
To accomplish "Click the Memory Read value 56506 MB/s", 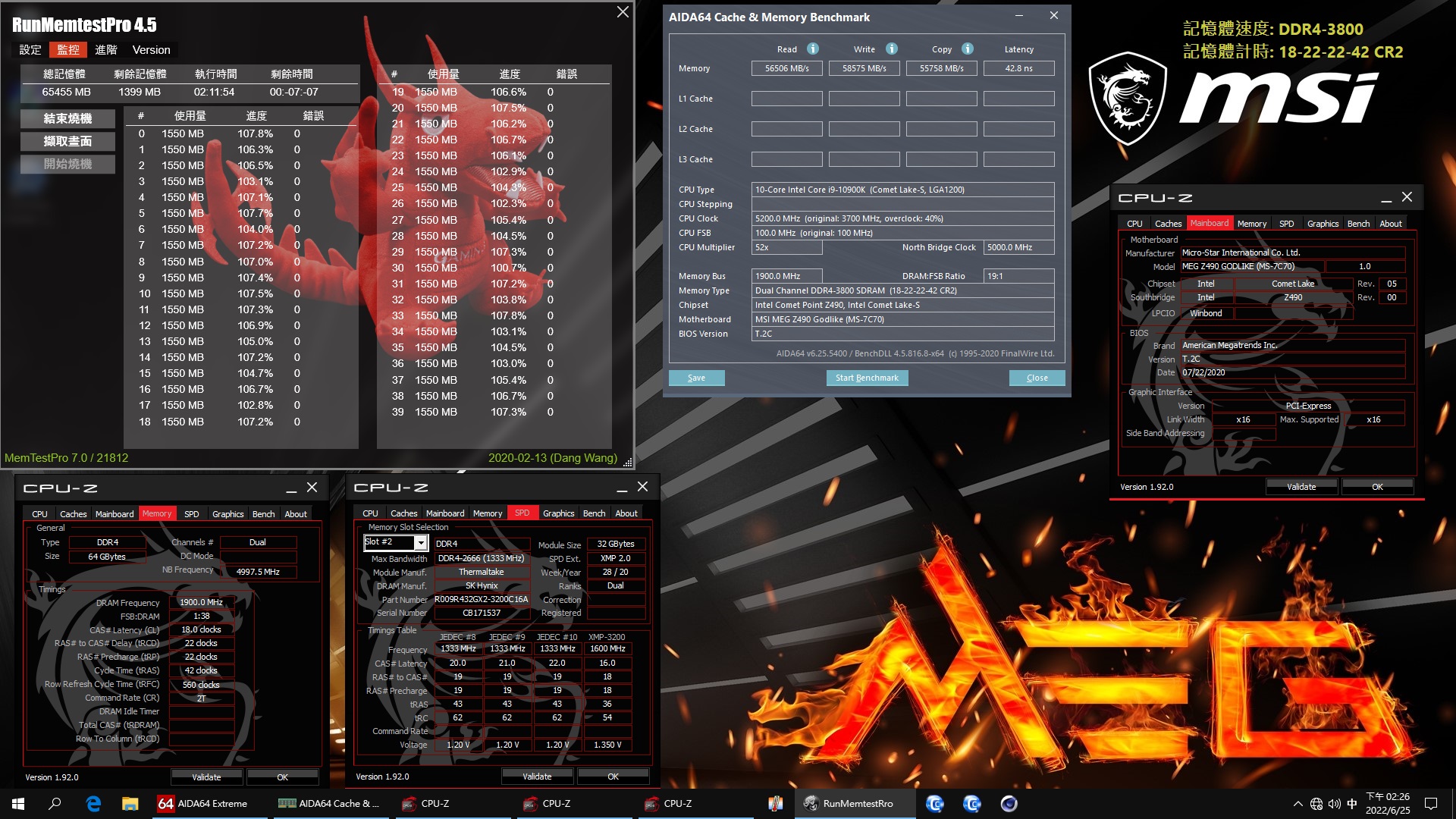I will coord(786,68).
